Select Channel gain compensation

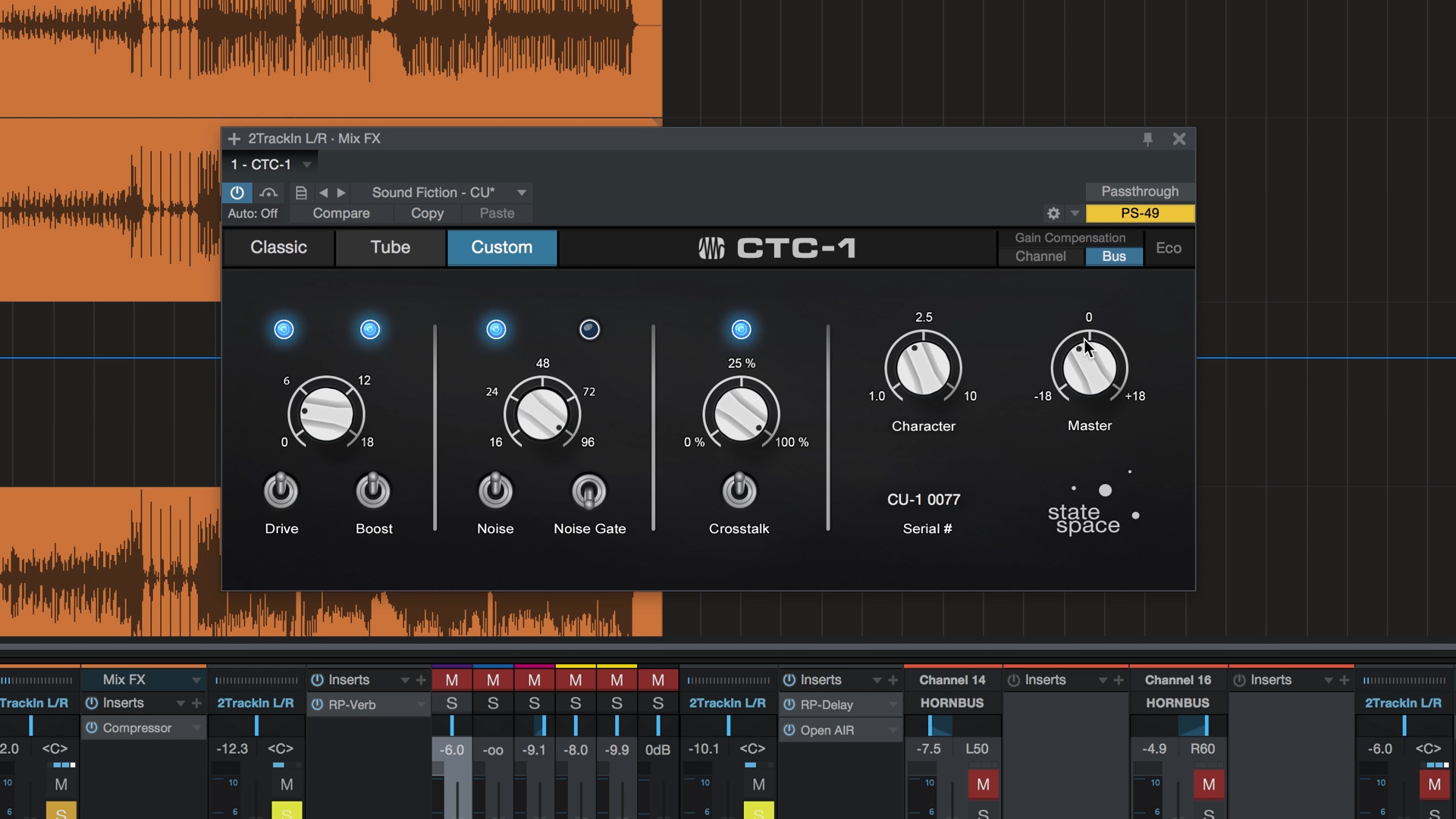click(1040, 256)
